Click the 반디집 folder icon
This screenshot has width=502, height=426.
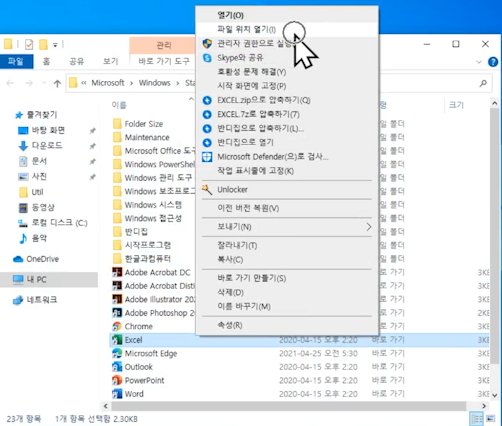coord(117,232)
